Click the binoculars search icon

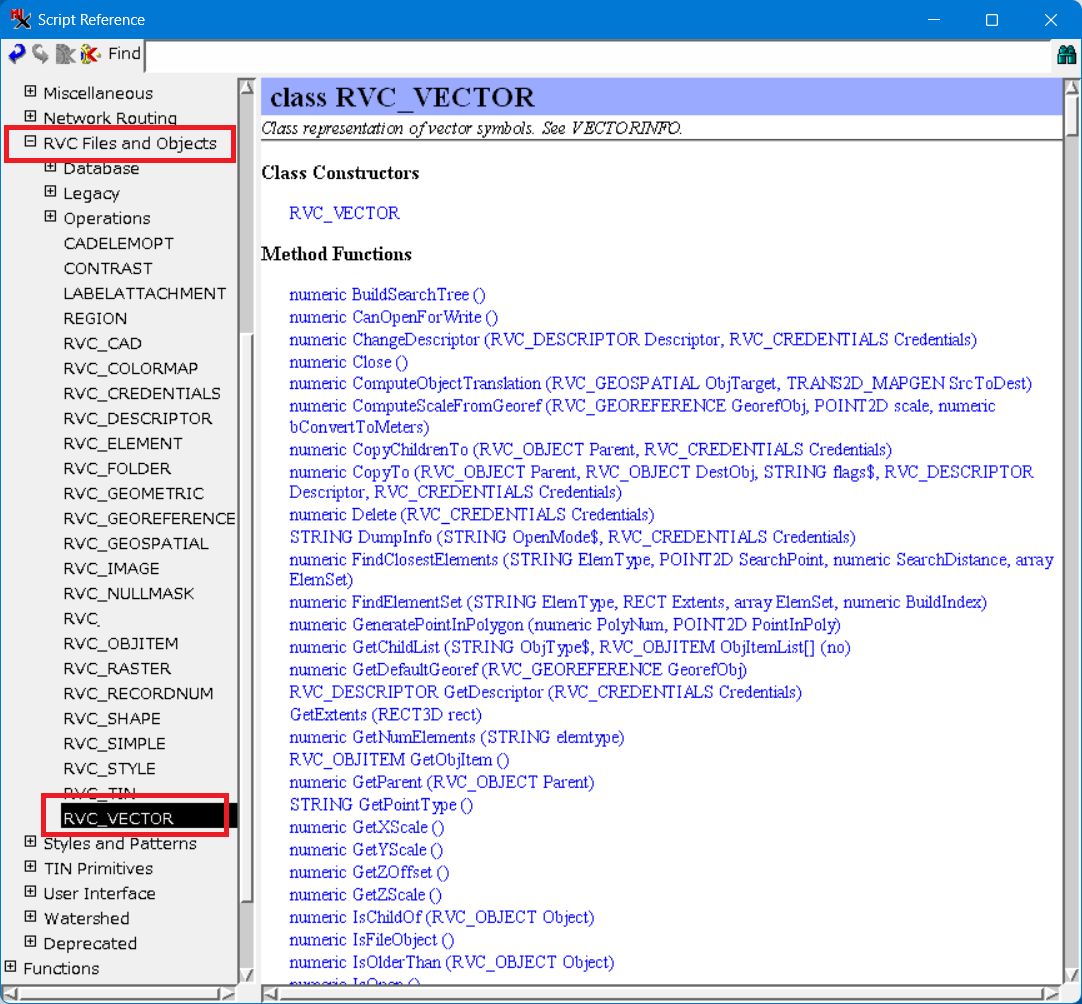click(1066, 55)
